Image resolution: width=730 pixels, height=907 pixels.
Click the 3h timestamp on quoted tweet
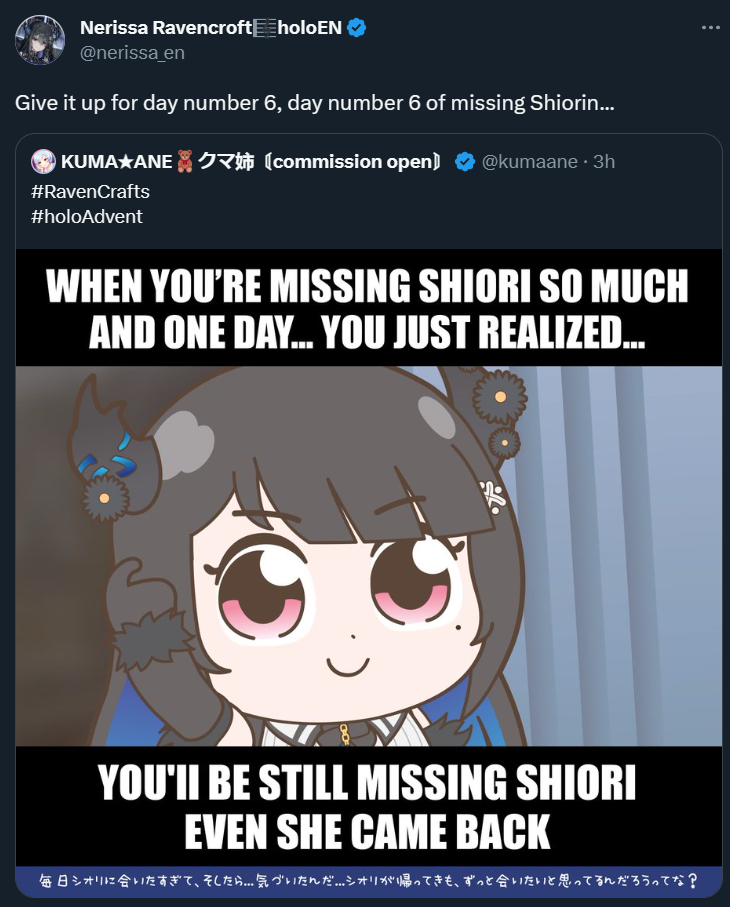(x=604, y=162)
